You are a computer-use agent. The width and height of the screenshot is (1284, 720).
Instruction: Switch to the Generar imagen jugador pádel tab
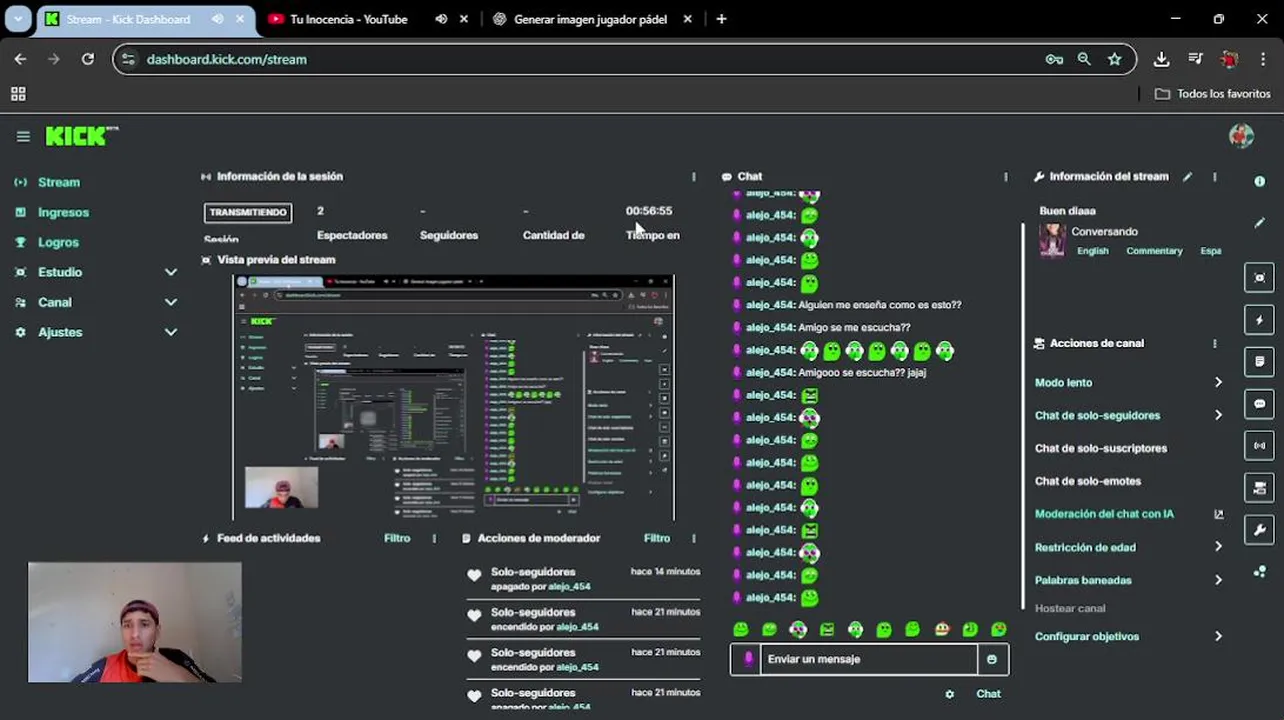point(591,19)
